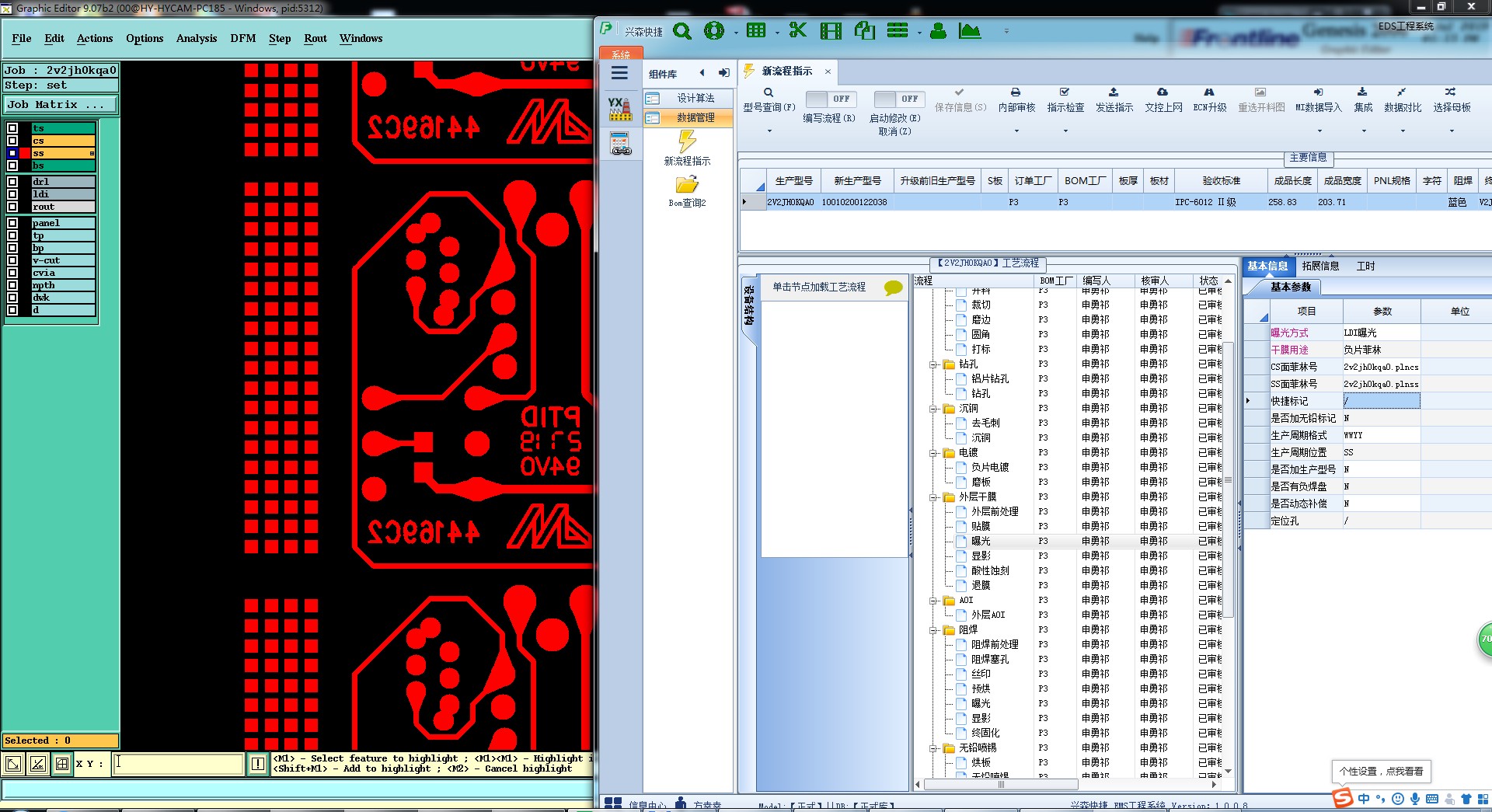The height and width of the screenshot is (812, 1492).
Task: Open the Actions menu in Graphic Editor
Action: (95, 38)
